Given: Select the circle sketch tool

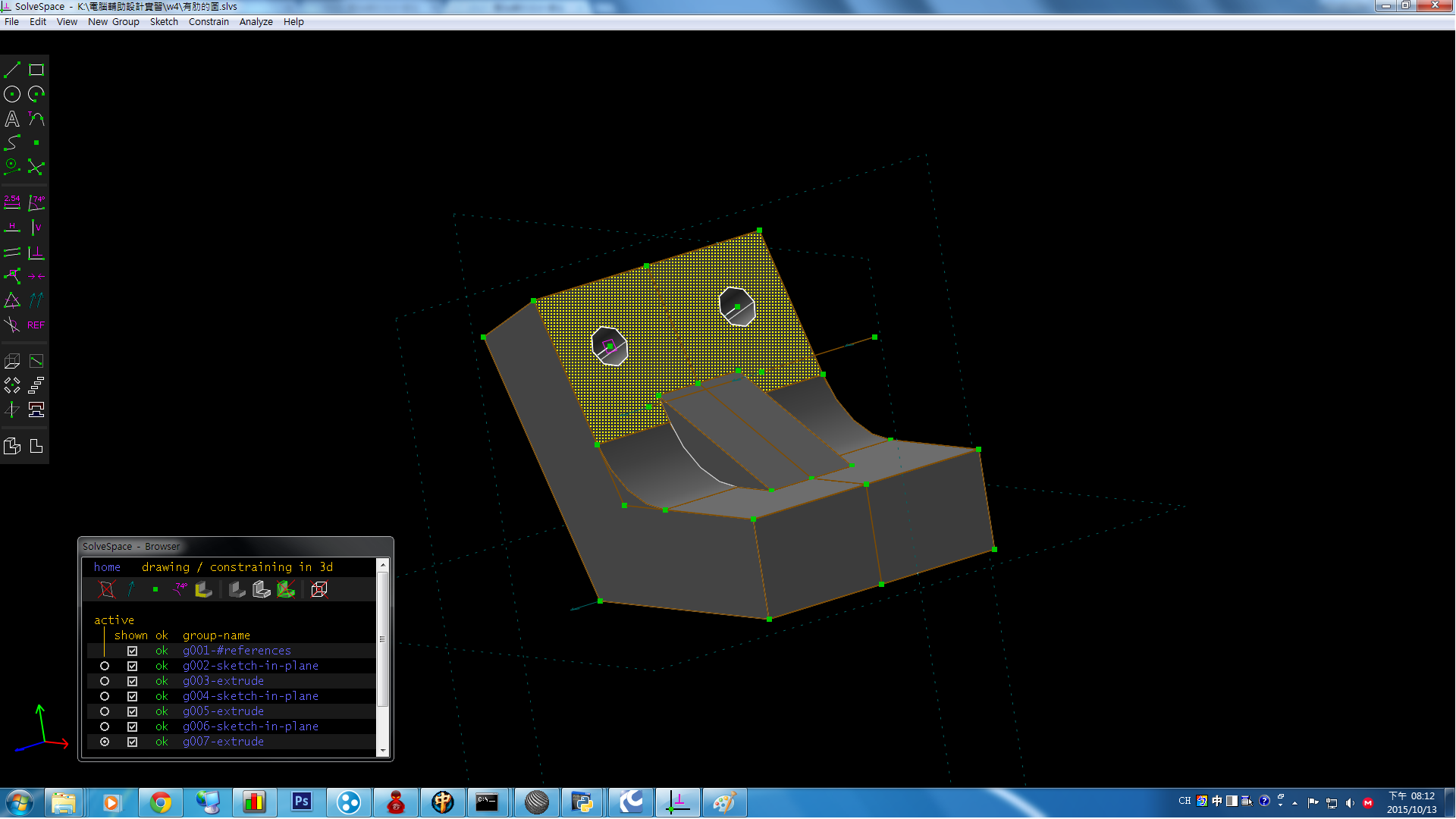Looking at the screenshot, I should 12,94.
